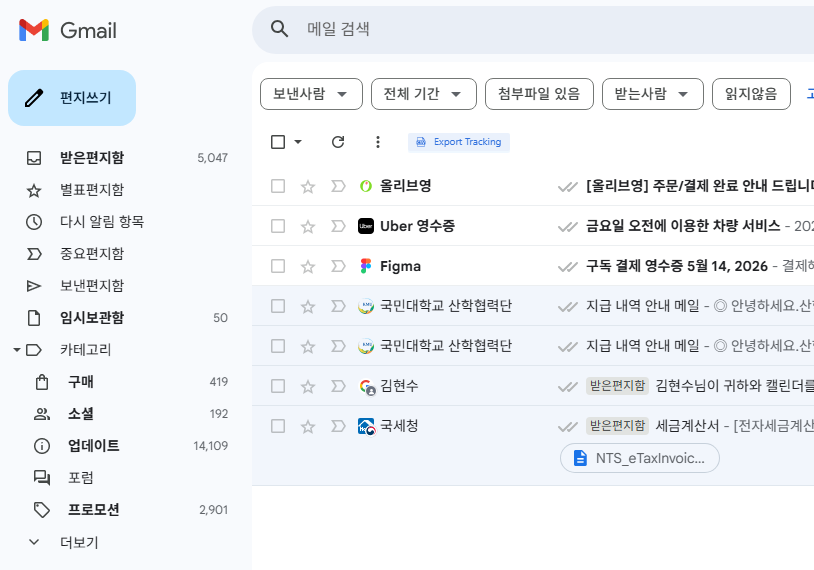Open the 구독 결제 영수증 Figma email

click(677, 266)
